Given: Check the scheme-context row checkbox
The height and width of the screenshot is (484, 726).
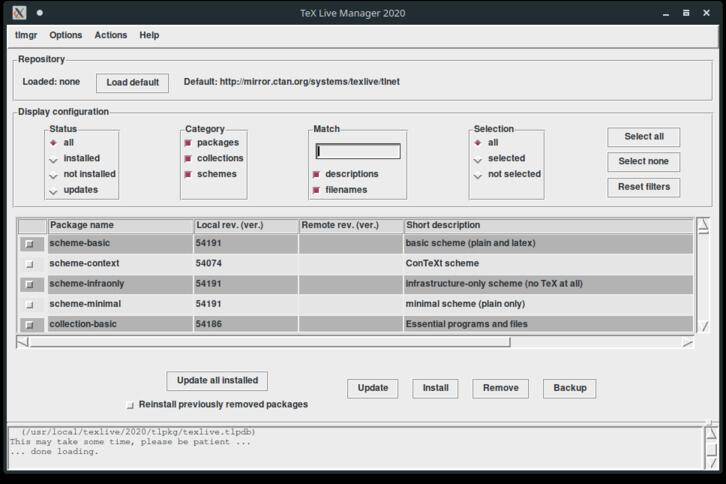Looking at the screenshot, I should pos(30,264).
